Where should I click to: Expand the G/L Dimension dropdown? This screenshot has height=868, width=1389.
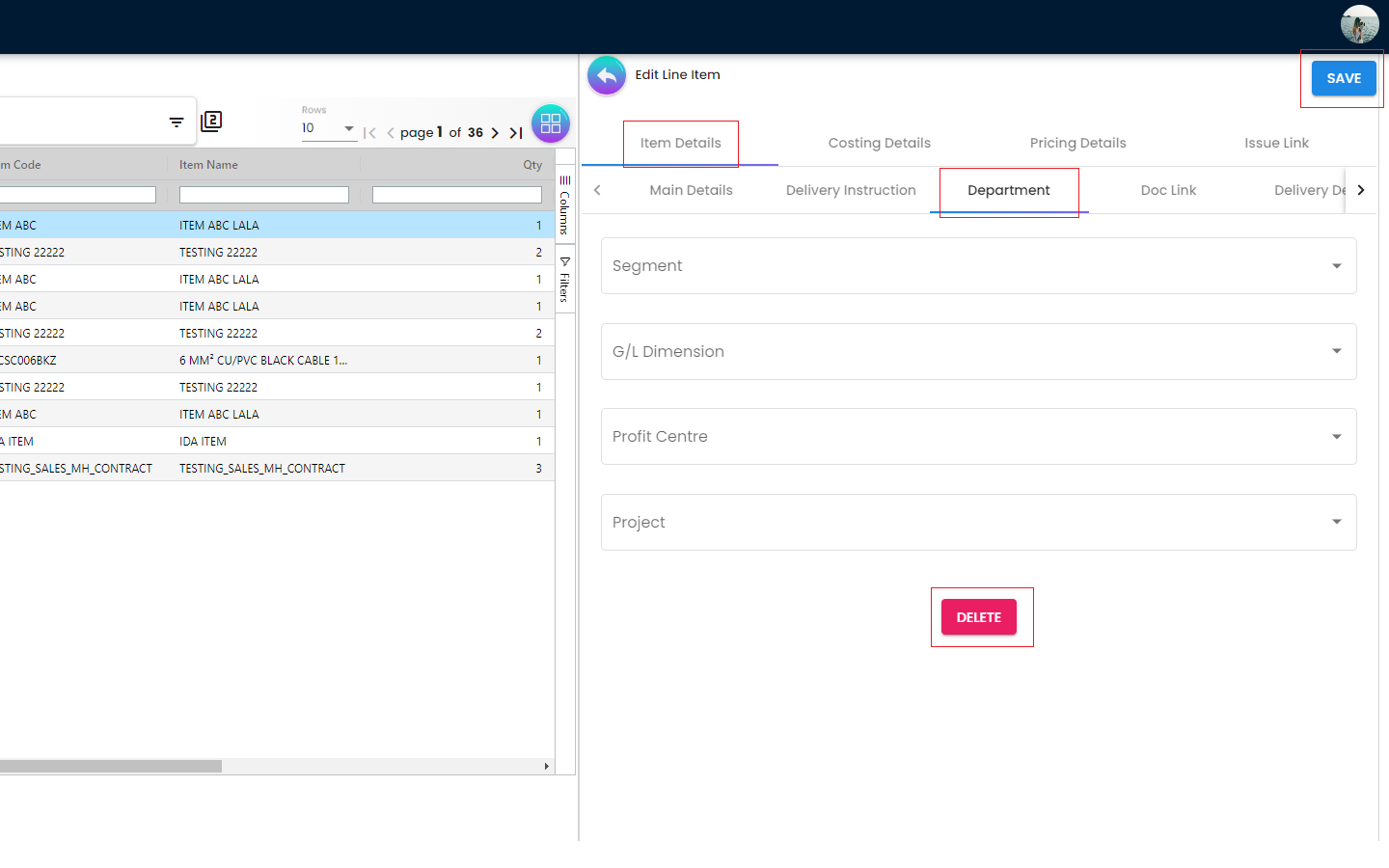pyautogui.click(x=979, y=351)
